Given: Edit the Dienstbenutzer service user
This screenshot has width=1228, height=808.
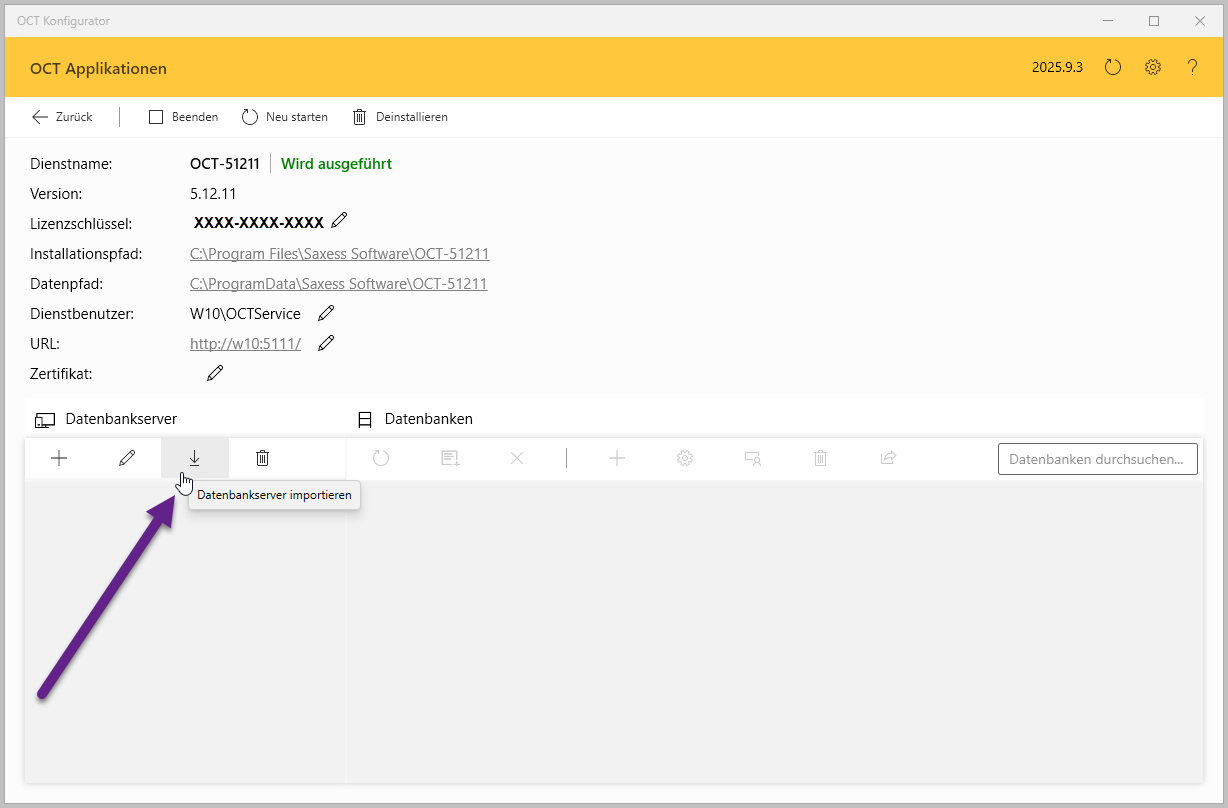Looking at the screenshot, I should pyautogui.click(x=326, y=314).
